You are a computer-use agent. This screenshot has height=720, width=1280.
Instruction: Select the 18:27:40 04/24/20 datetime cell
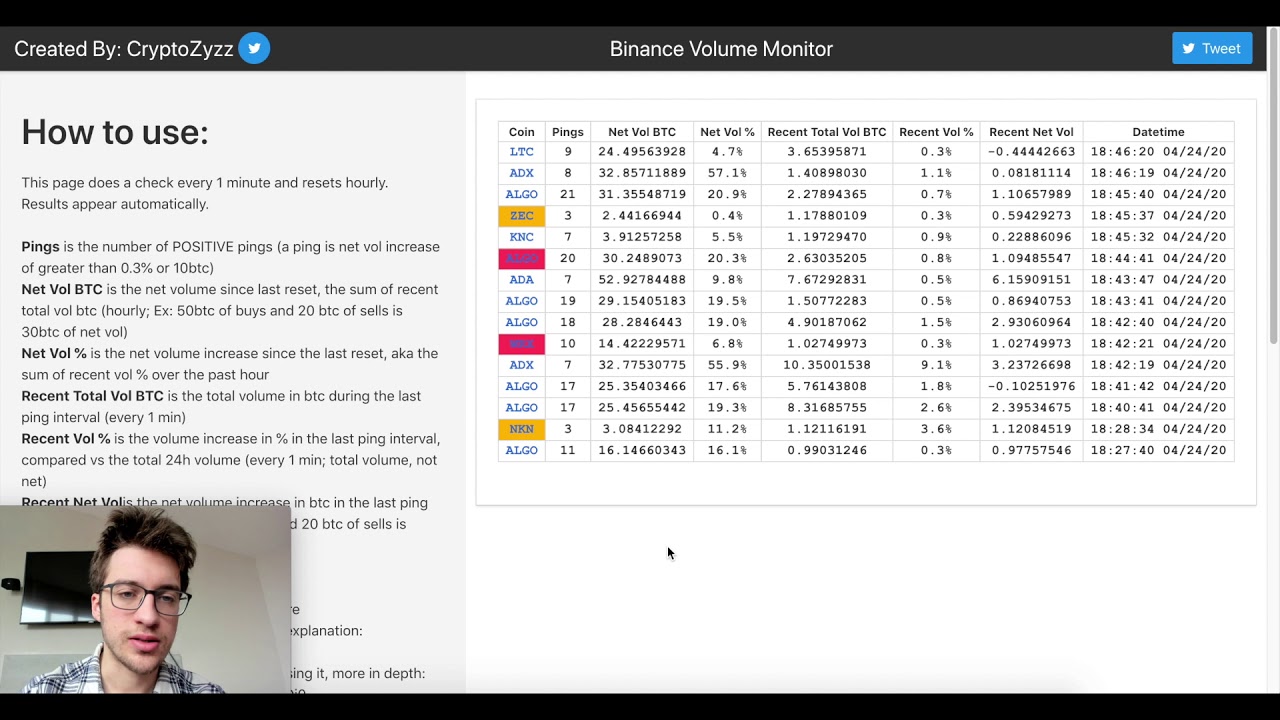tap(1158, 450)
